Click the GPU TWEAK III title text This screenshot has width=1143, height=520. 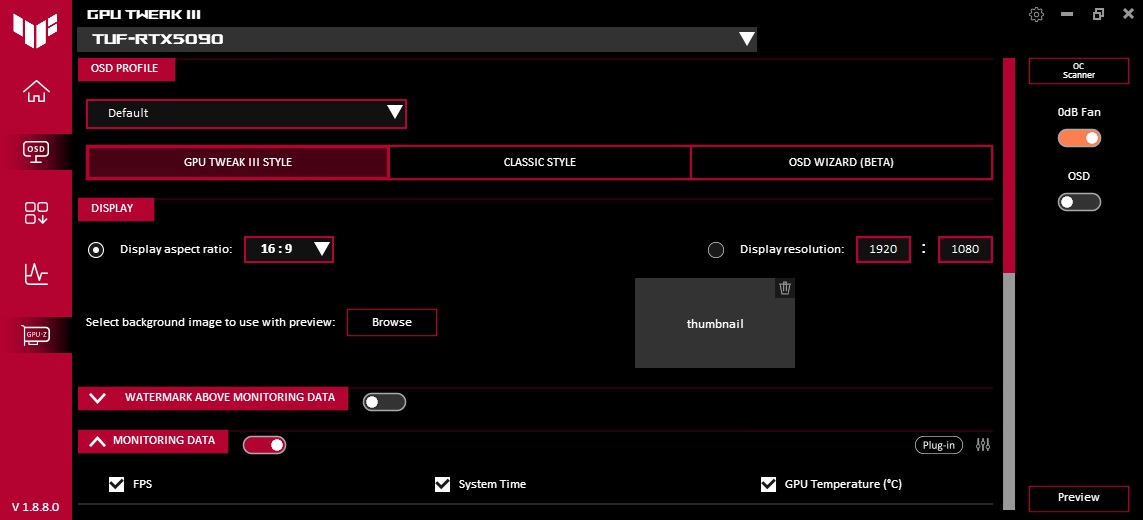(144, 15)
